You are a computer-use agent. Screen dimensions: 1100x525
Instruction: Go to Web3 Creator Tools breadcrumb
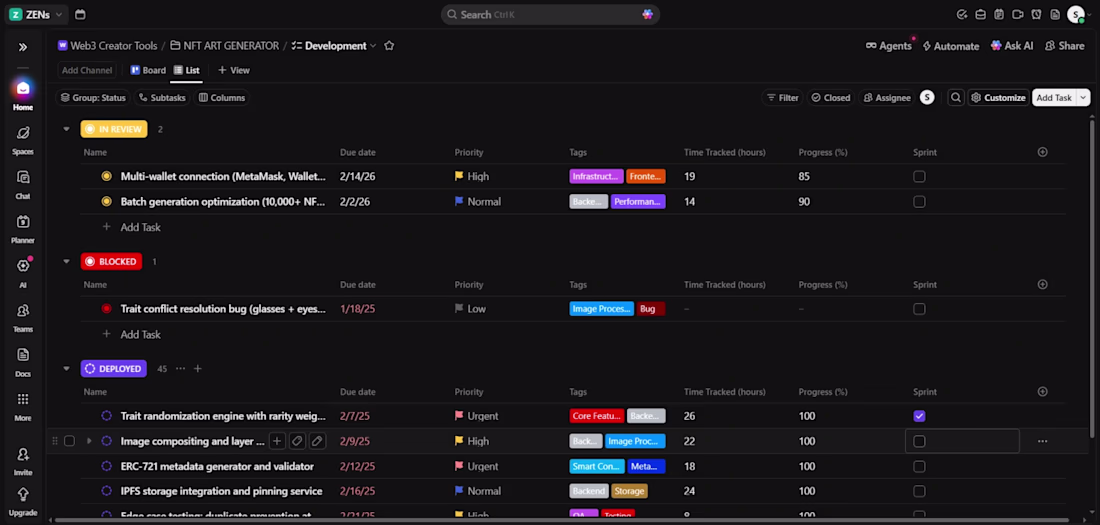click(107, 46)
